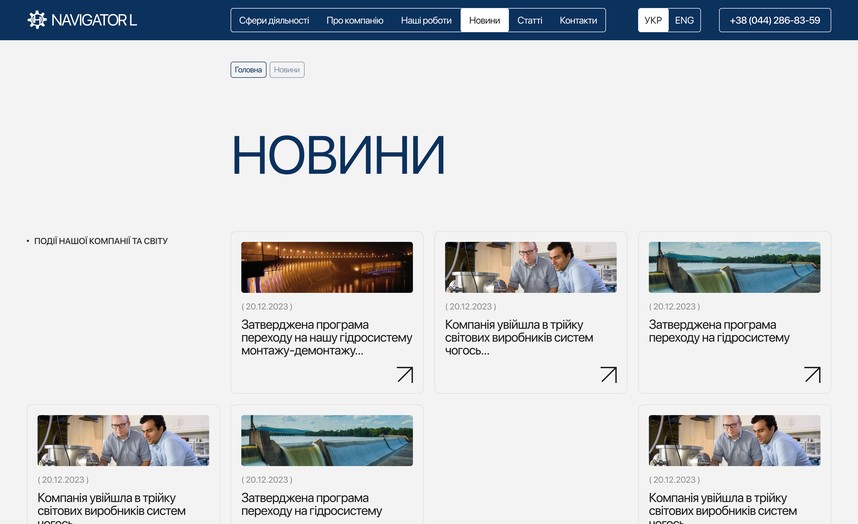This screenshot has height=524, width=858.
Task: Call the +38 (044) 286-83-59 phone button
Action: tap(775, 20)
